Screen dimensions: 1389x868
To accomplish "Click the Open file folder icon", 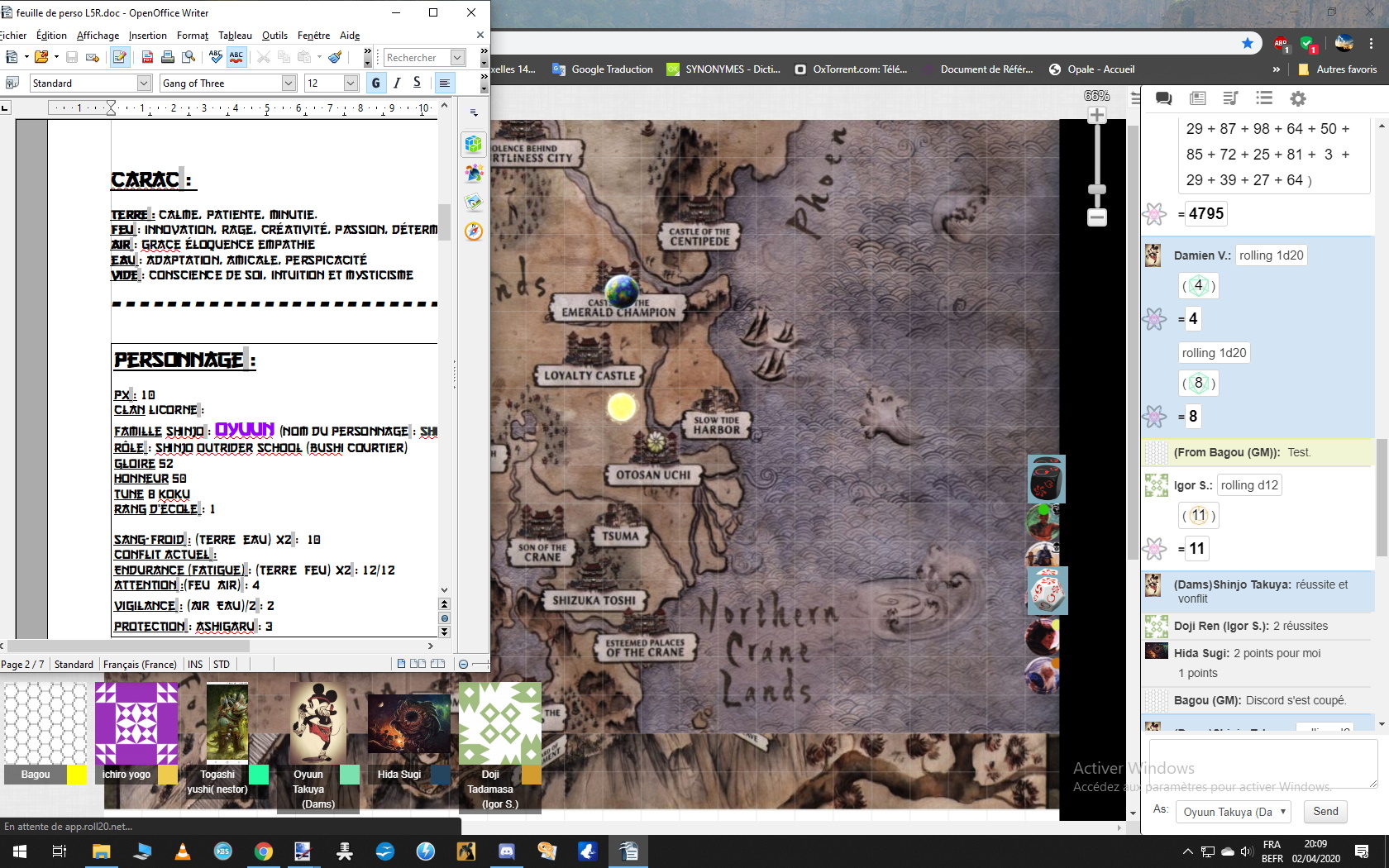I will point(41,57).
